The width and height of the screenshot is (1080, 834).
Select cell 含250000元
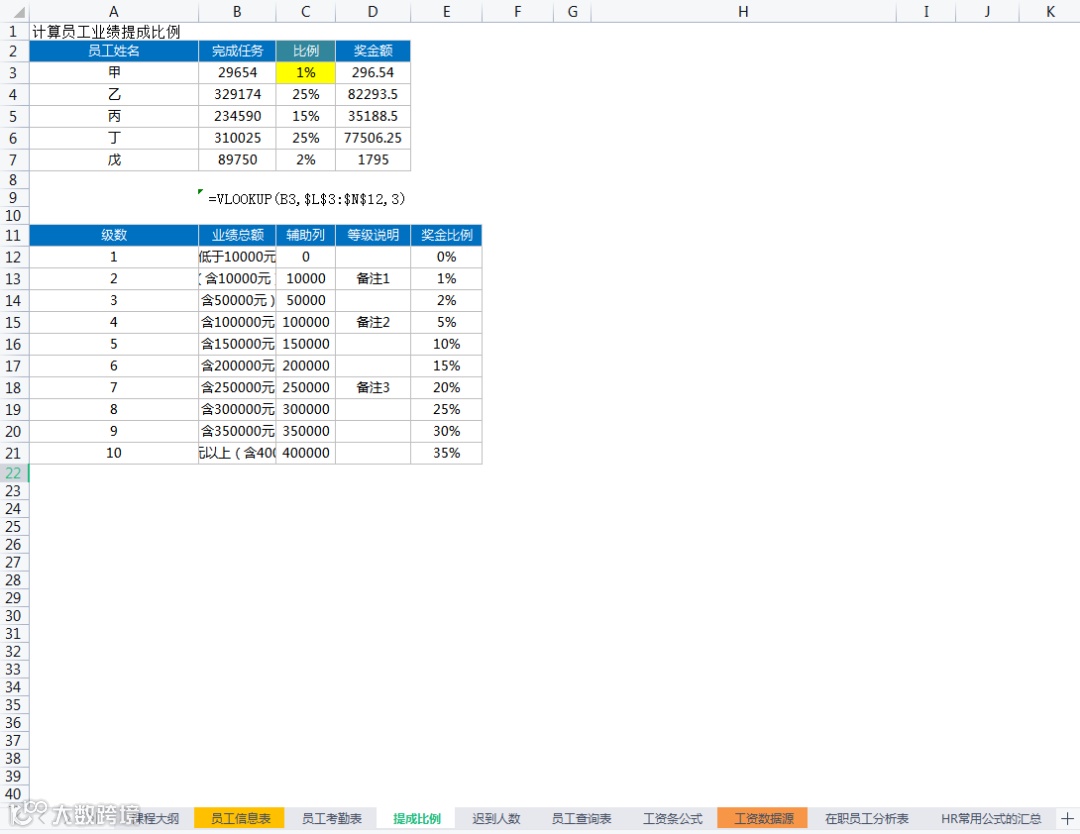[237, 388]
